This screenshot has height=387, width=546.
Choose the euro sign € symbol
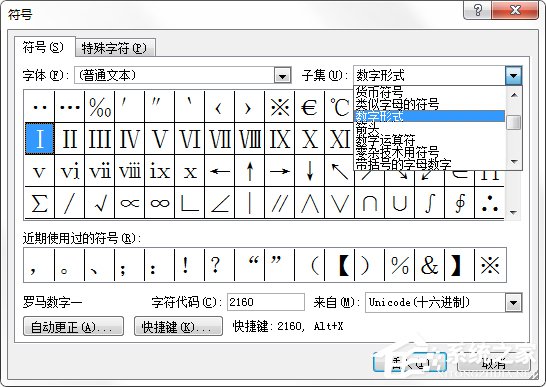(x=310, y=107)
